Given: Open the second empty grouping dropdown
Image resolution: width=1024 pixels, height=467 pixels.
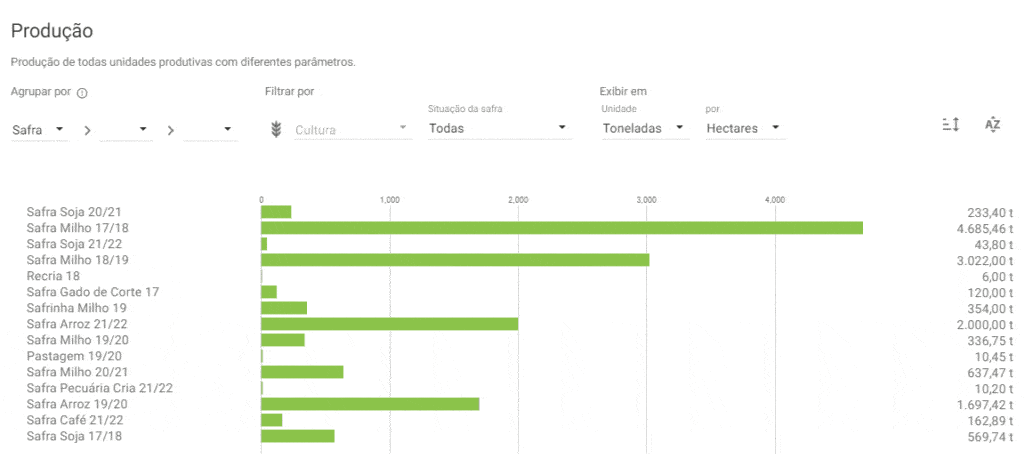Looking at the screenshot, I should point(126,129).
